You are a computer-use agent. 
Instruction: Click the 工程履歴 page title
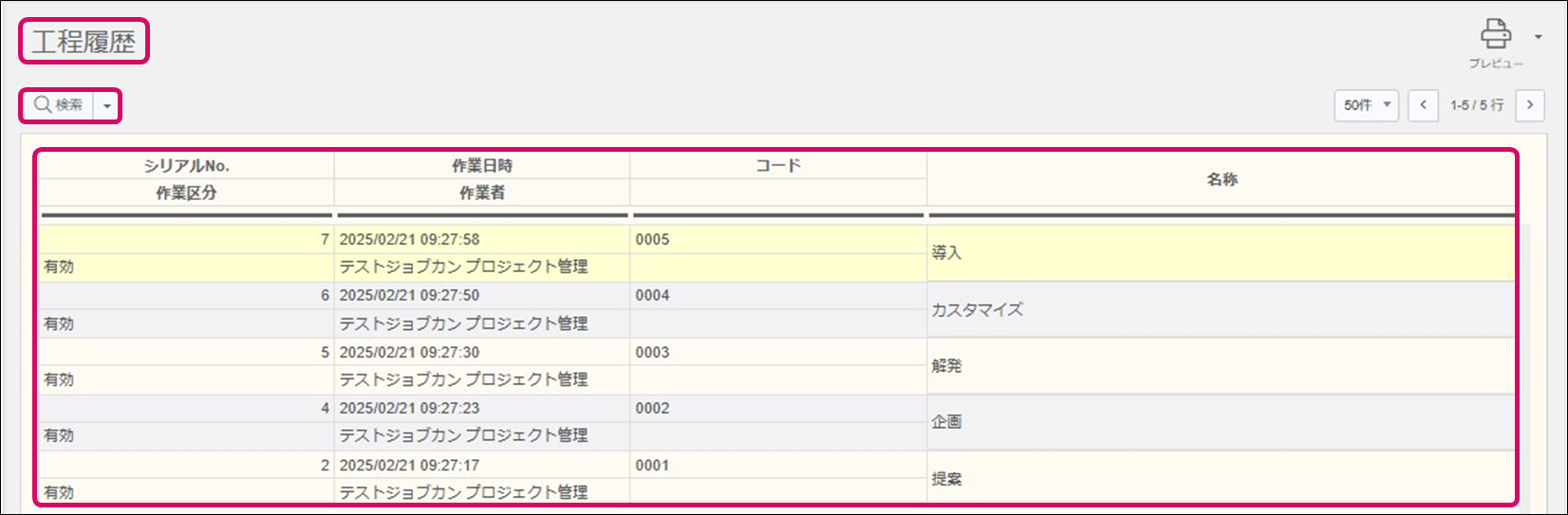[x=84, y=42]
